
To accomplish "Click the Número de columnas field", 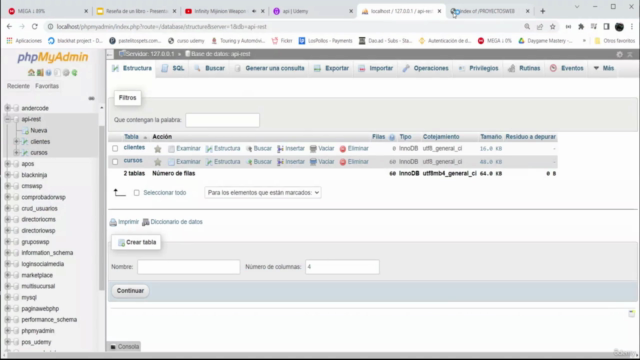I will (342, 267).
